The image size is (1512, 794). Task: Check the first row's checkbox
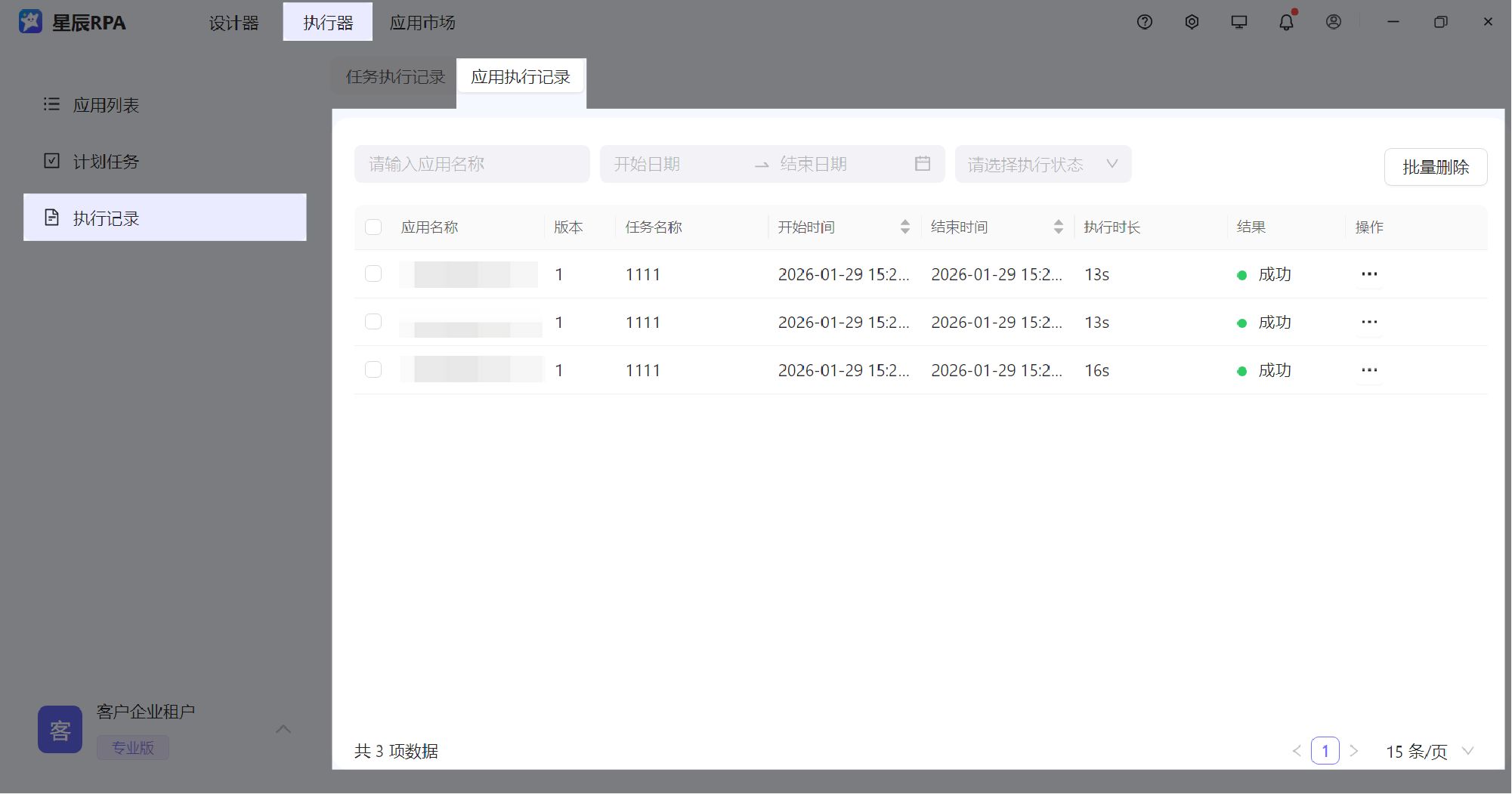[x=373, y=273]
